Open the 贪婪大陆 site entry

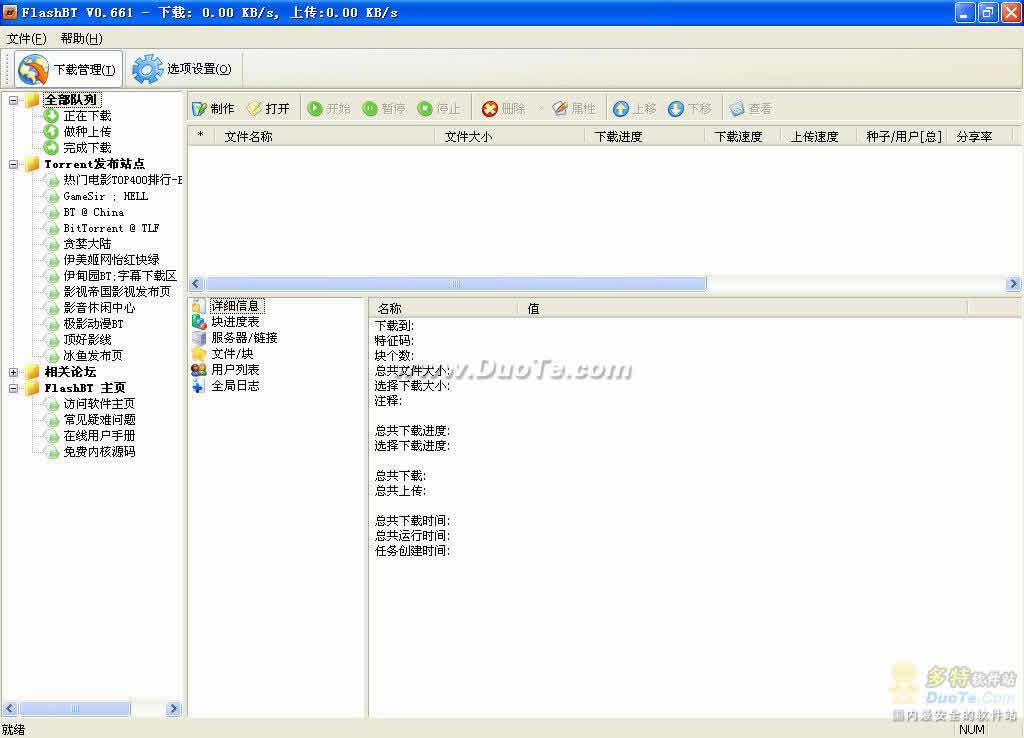[88, 244]
